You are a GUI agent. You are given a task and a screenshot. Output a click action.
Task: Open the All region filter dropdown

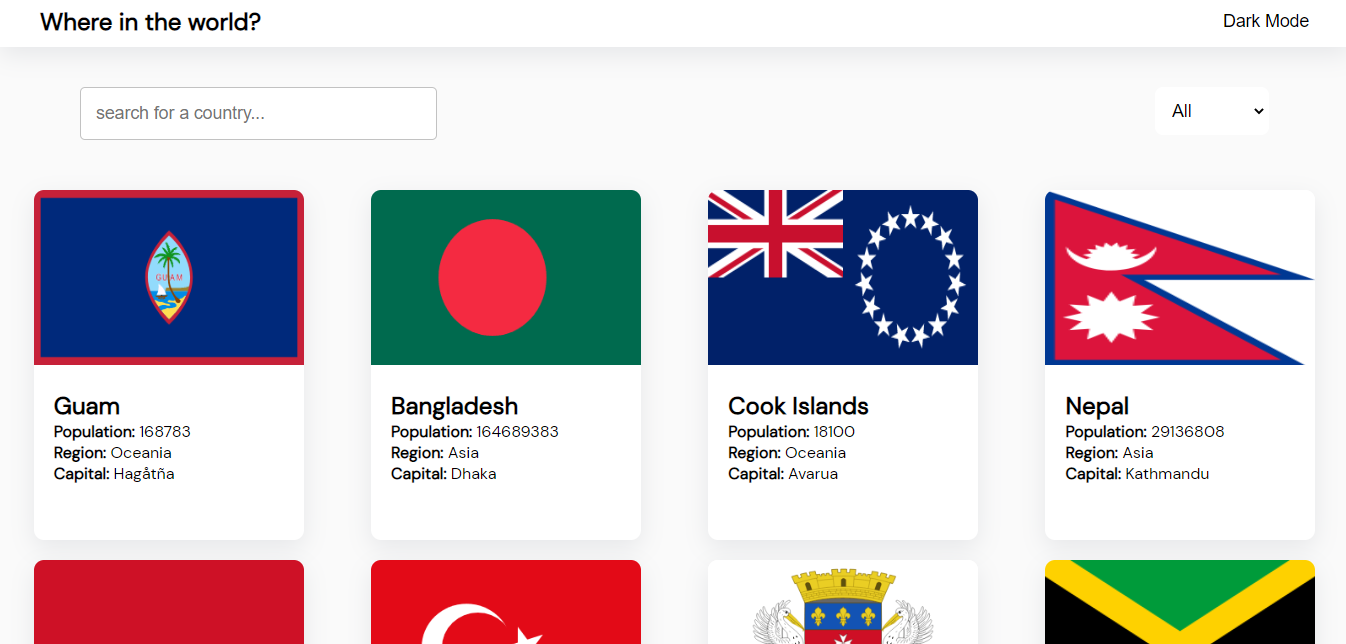(x=1211, y=111)
